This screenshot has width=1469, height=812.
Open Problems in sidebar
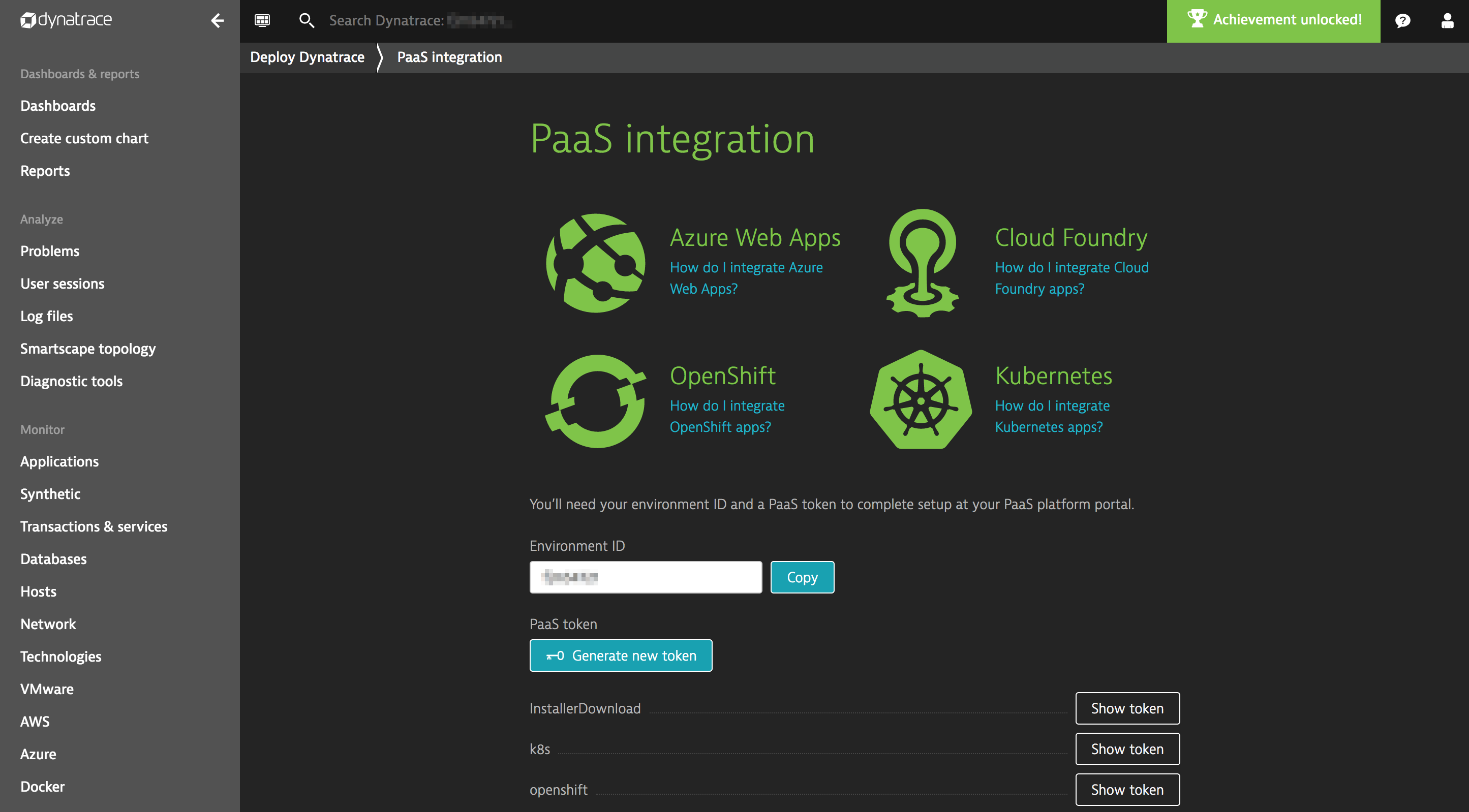point(50,251)
